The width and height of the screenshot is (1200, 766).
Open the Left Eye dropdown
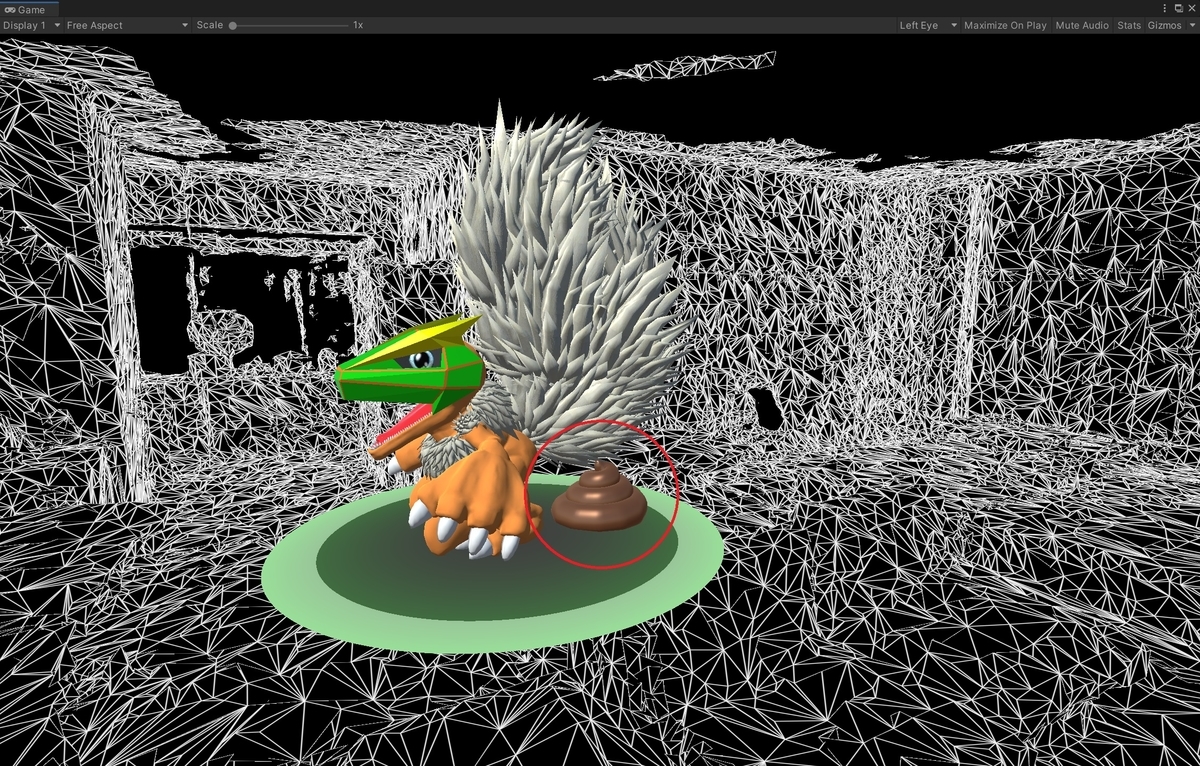click(927, 25)
